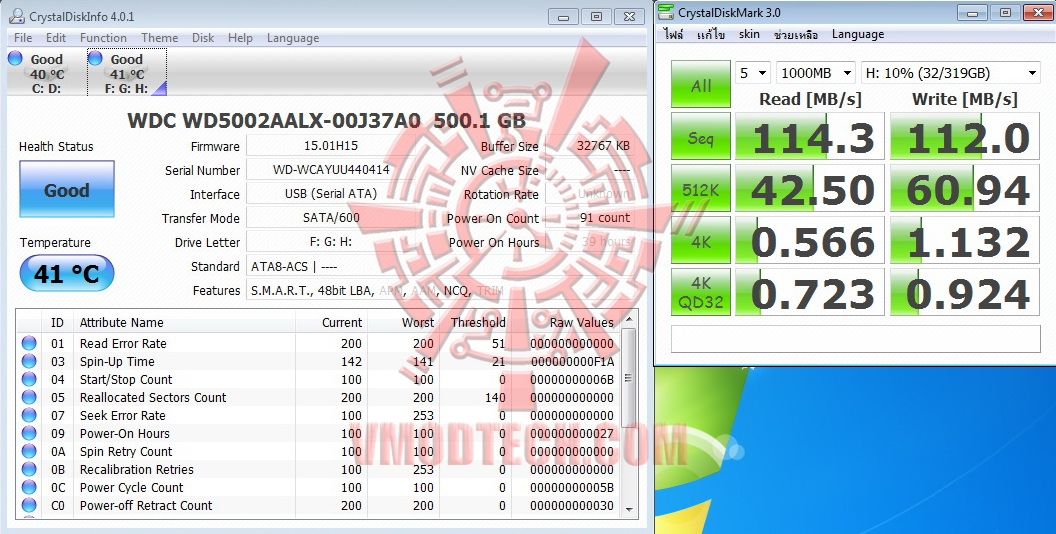This screenshot has width=1056, height=534.
Task: Click the Threshold column header
Action: pos(478,323)
